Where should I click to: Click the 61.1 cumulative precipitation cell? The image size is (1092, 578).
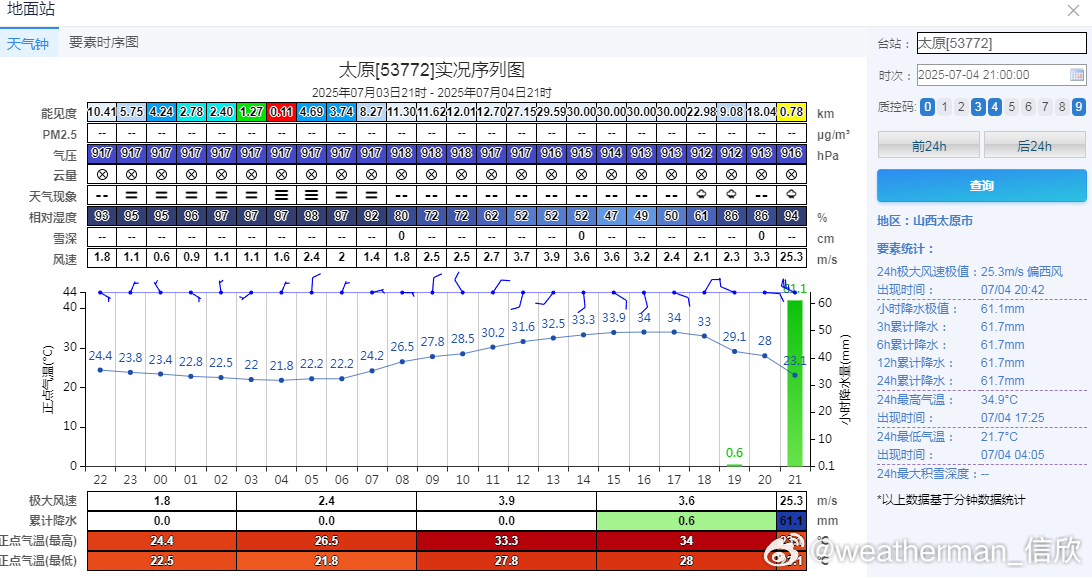point(791,520)
